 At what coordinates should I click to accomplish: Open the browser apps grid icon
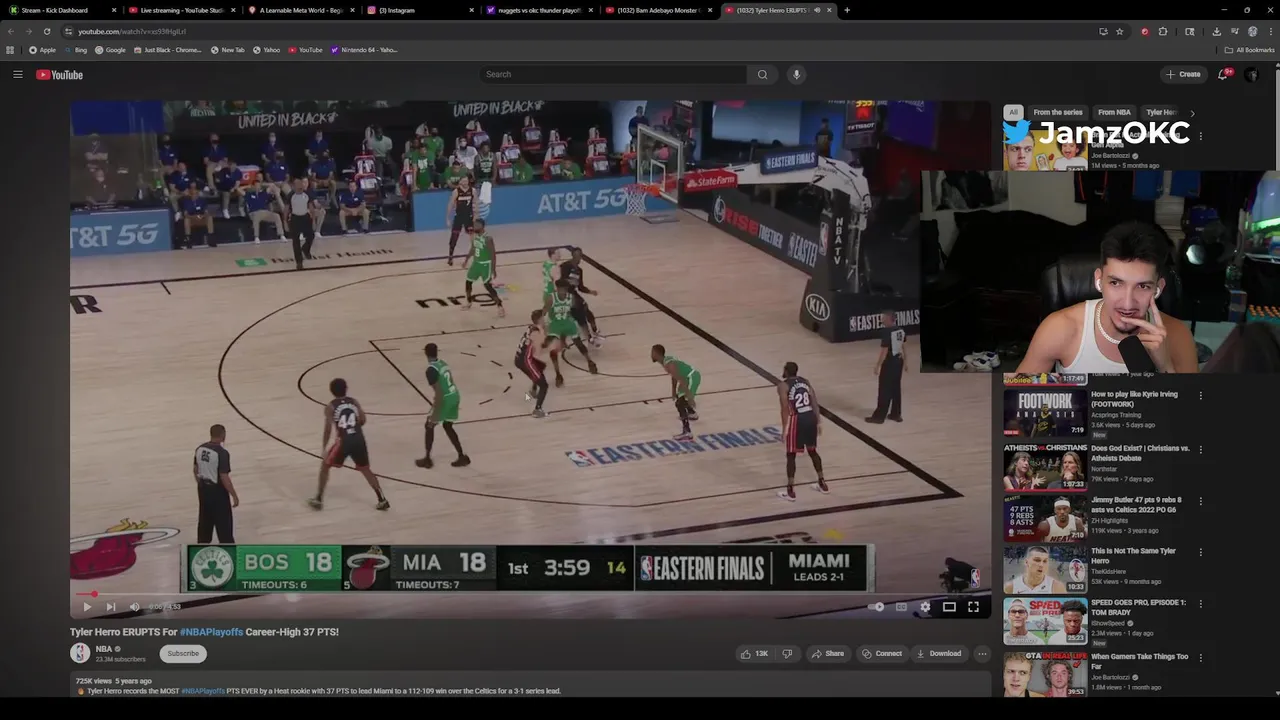point(10,50)
